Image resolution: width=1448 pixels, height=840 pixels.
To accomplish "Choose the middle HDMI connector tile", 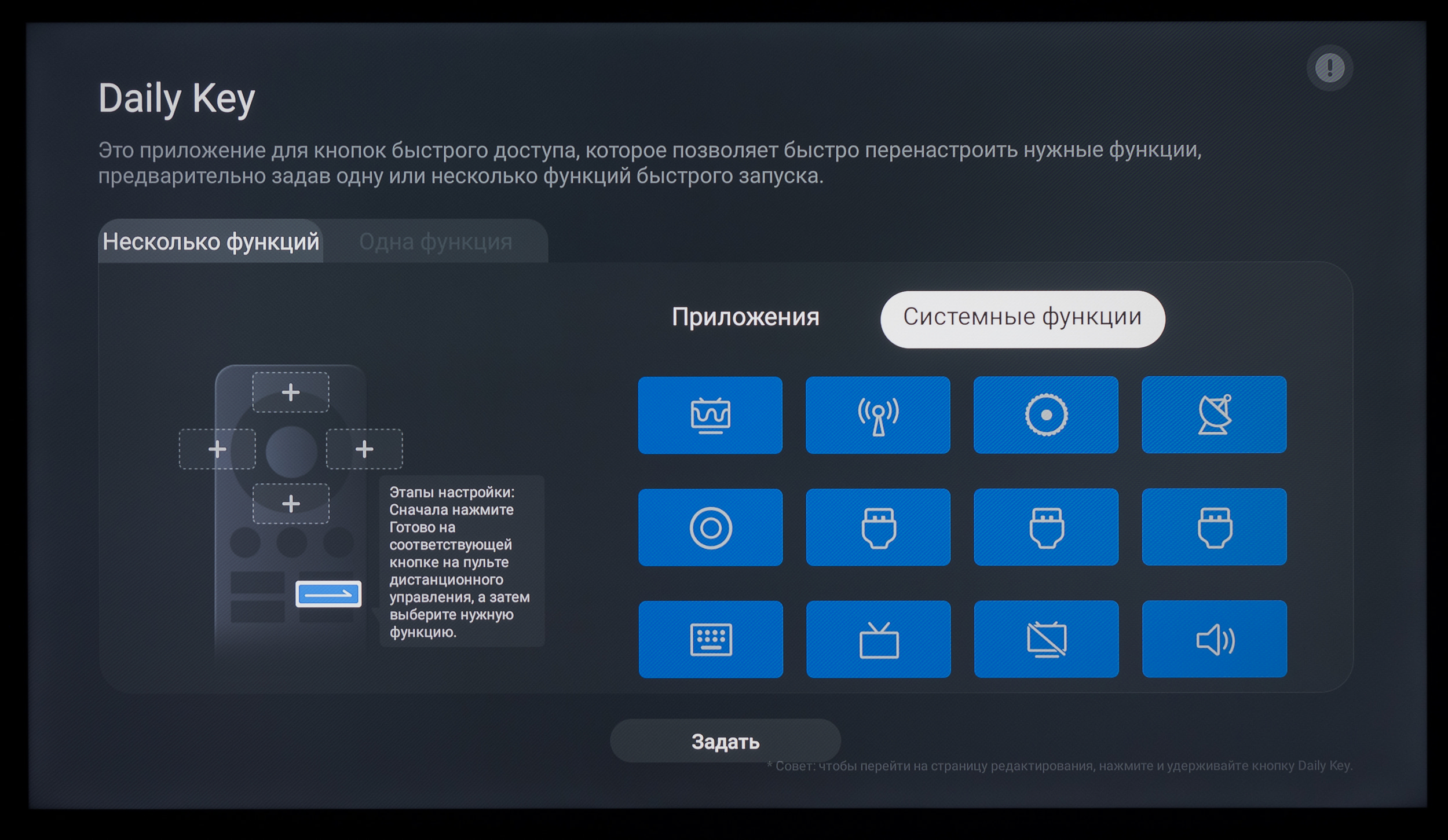I will click(1046, 527).
